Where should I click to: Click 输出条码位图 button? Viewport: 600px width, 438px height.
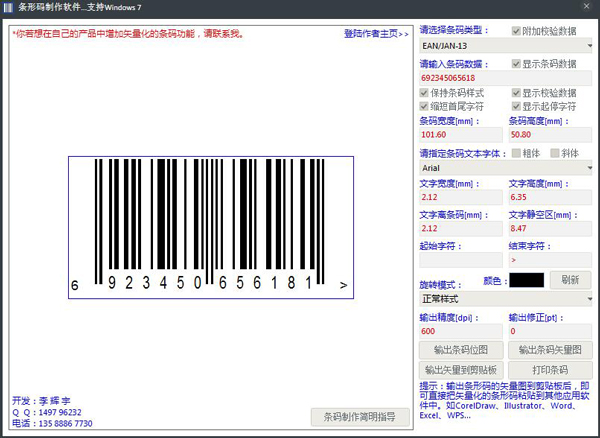(461, 350)
